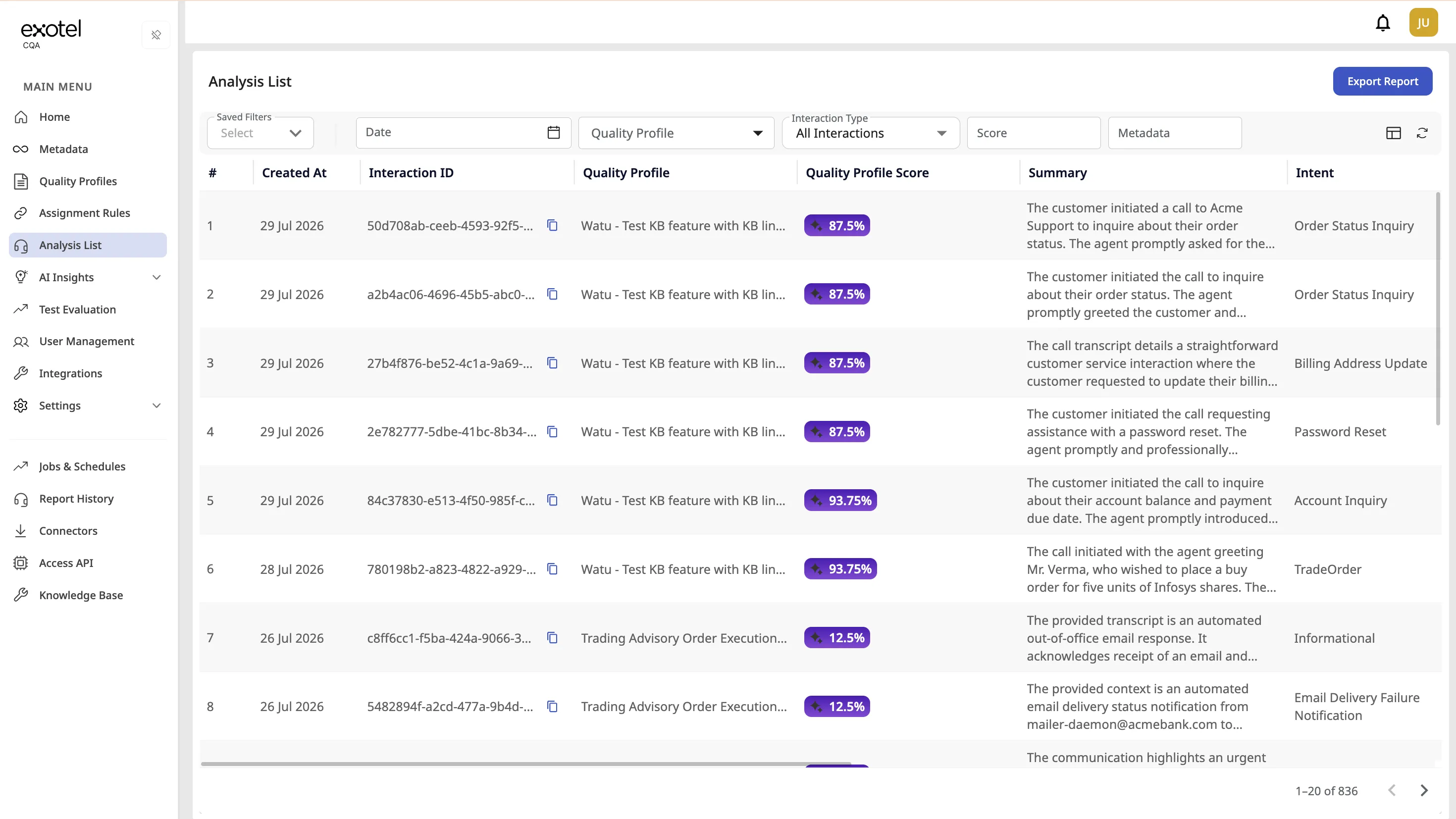The height and width of the screenshot is (819, 1456).
Task: Copy interaction ID 50d708ab-ceeb
Action: point(552,225)
